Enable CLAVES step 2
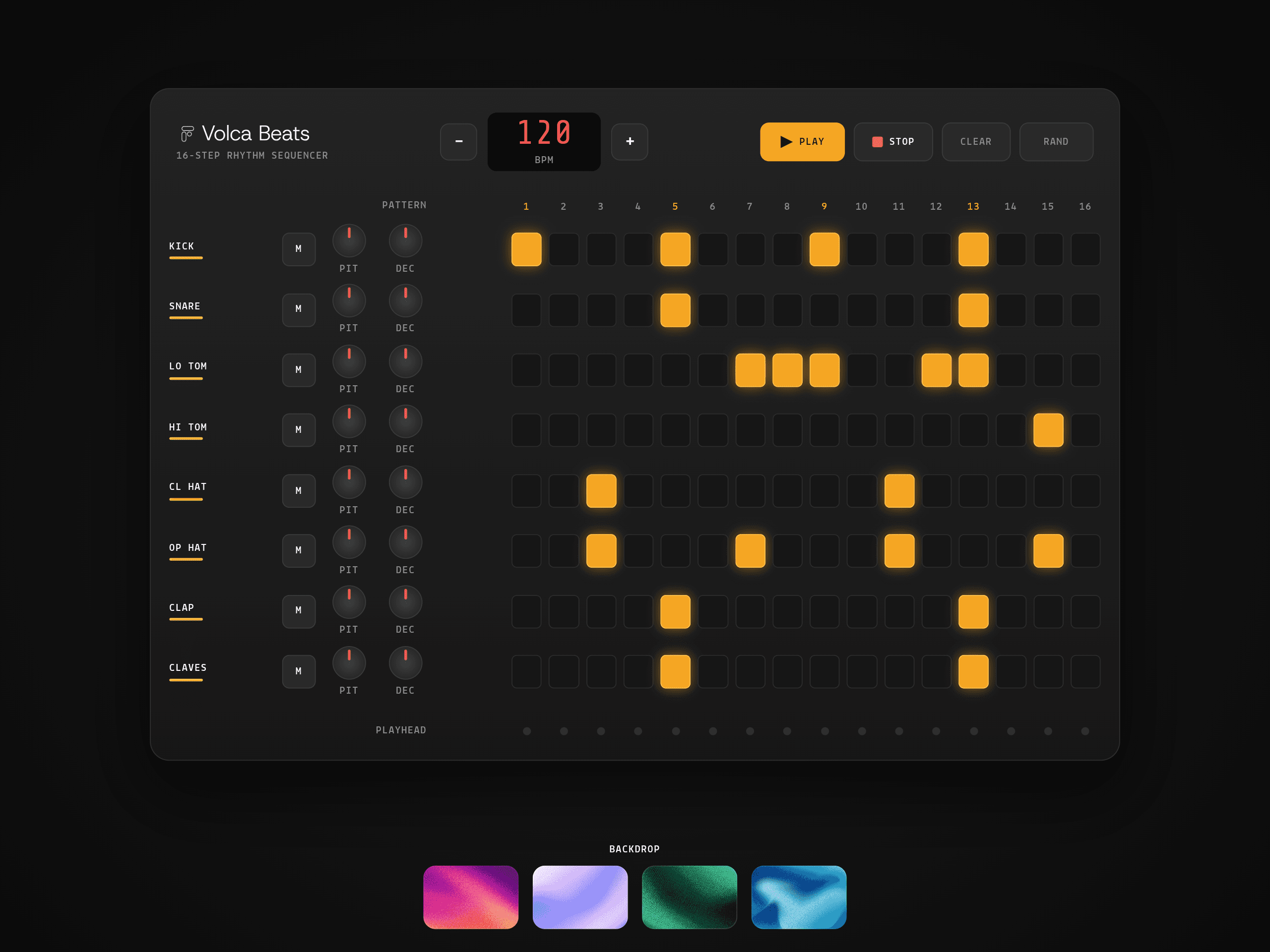The image size is (1270, 952). tap(564, 672)
